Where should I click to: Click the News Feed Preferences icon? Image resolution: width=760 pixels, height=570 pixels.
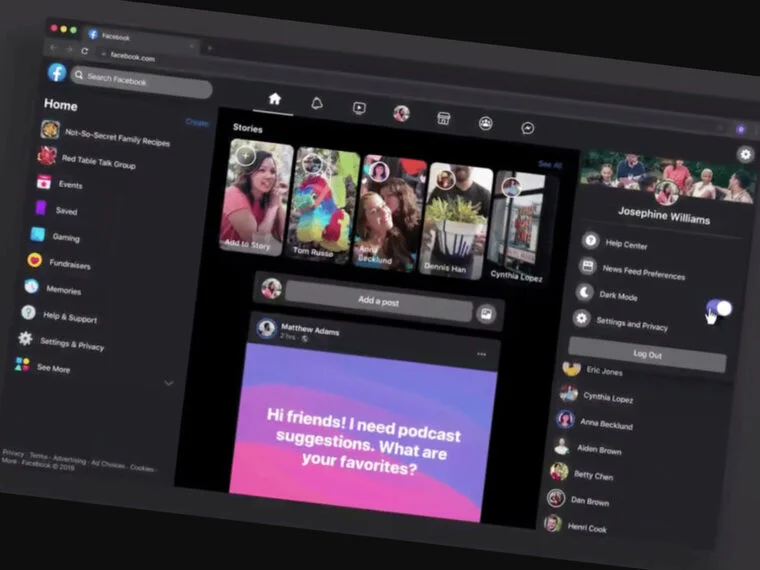coord(587,266)
